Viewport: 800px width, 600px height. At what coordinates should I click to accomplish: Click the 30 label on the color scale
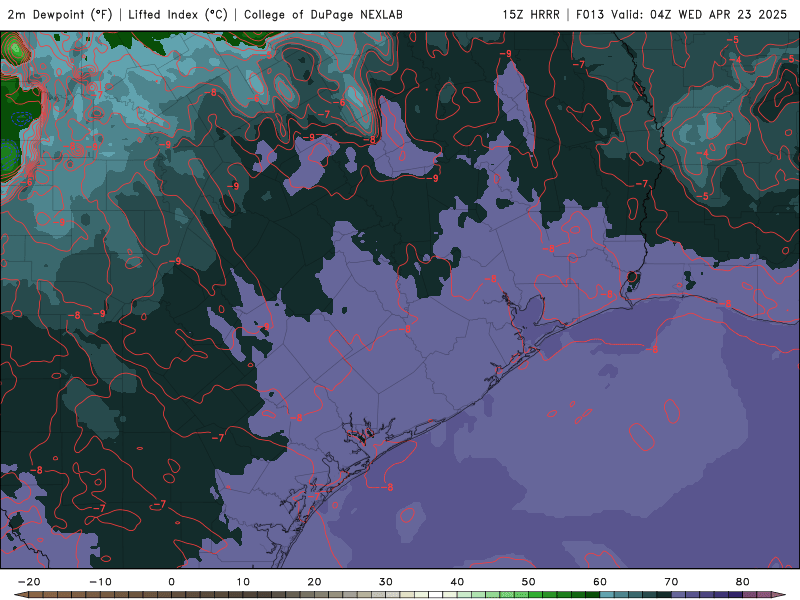click(x=386, y=582)
